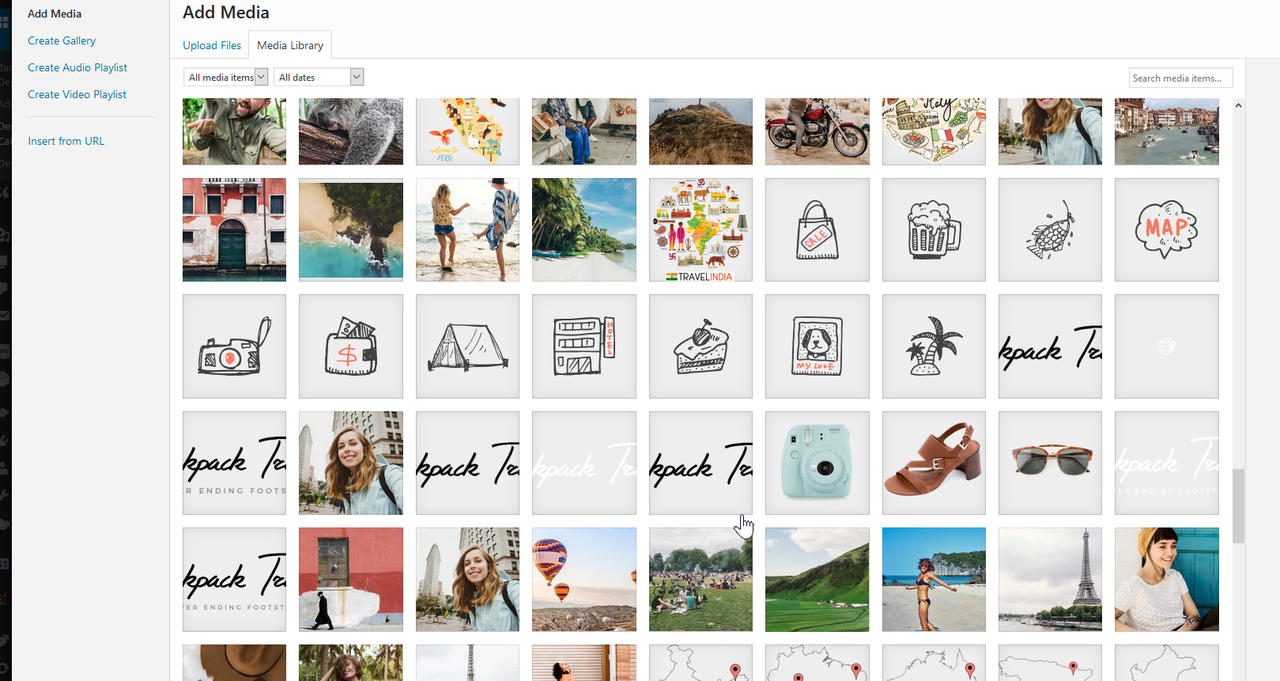Select the white logo with tagline thumbnail
This screenshot has width=1280, height=681.
[x=1167, y=463]
